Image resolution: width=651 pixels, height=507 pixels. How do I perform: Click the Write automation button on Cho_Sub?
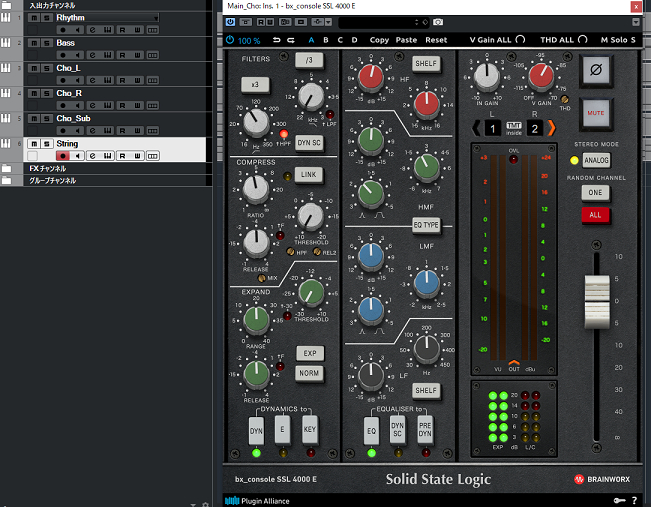pos(137,131)
